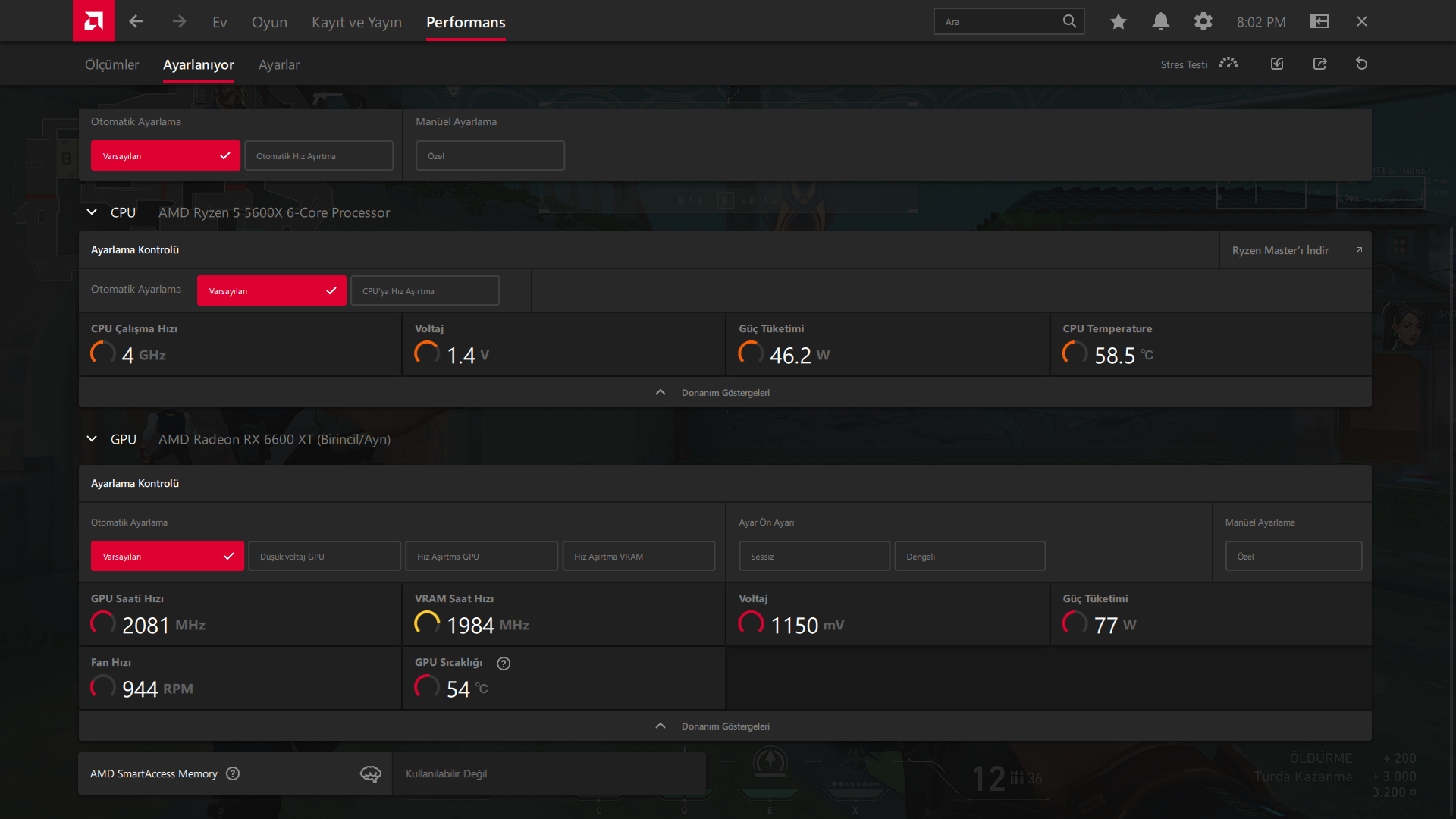
Task: Open the settings gear icon
Action: (1203, 21)
